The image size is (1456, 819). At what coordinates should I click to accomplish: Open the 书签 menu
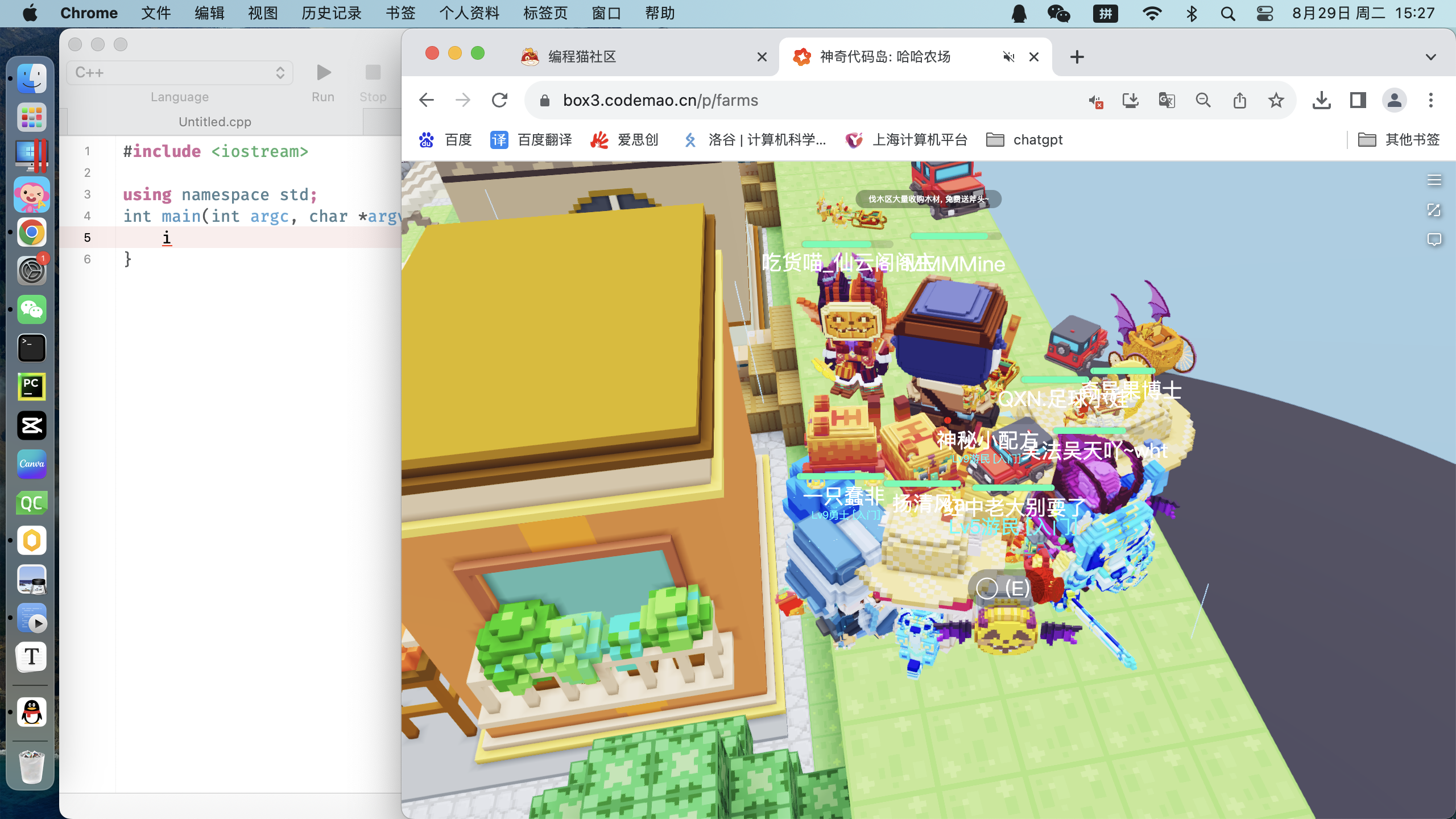400,14
